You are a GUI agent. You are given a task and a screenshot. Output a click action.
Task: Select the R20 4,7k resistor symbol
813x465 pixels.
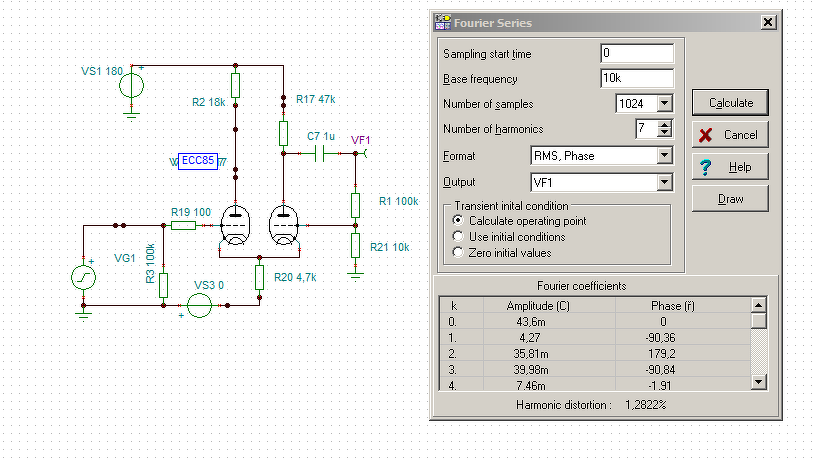(x=259, y=277)
